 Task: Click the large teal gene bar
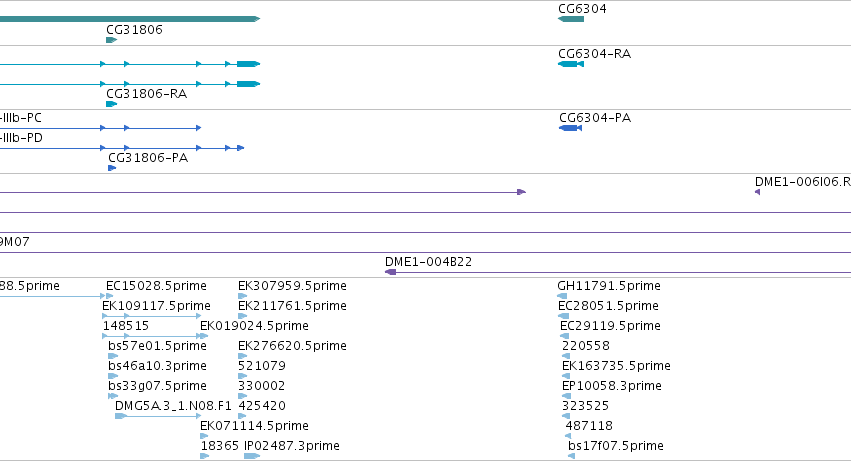130,19
